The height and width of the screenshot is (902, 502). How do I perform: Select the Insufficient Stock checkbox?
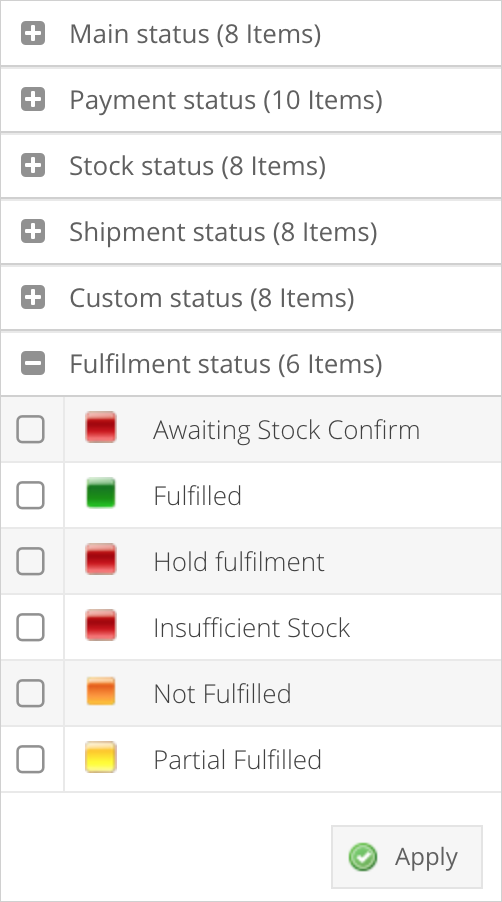pos(30,627)
